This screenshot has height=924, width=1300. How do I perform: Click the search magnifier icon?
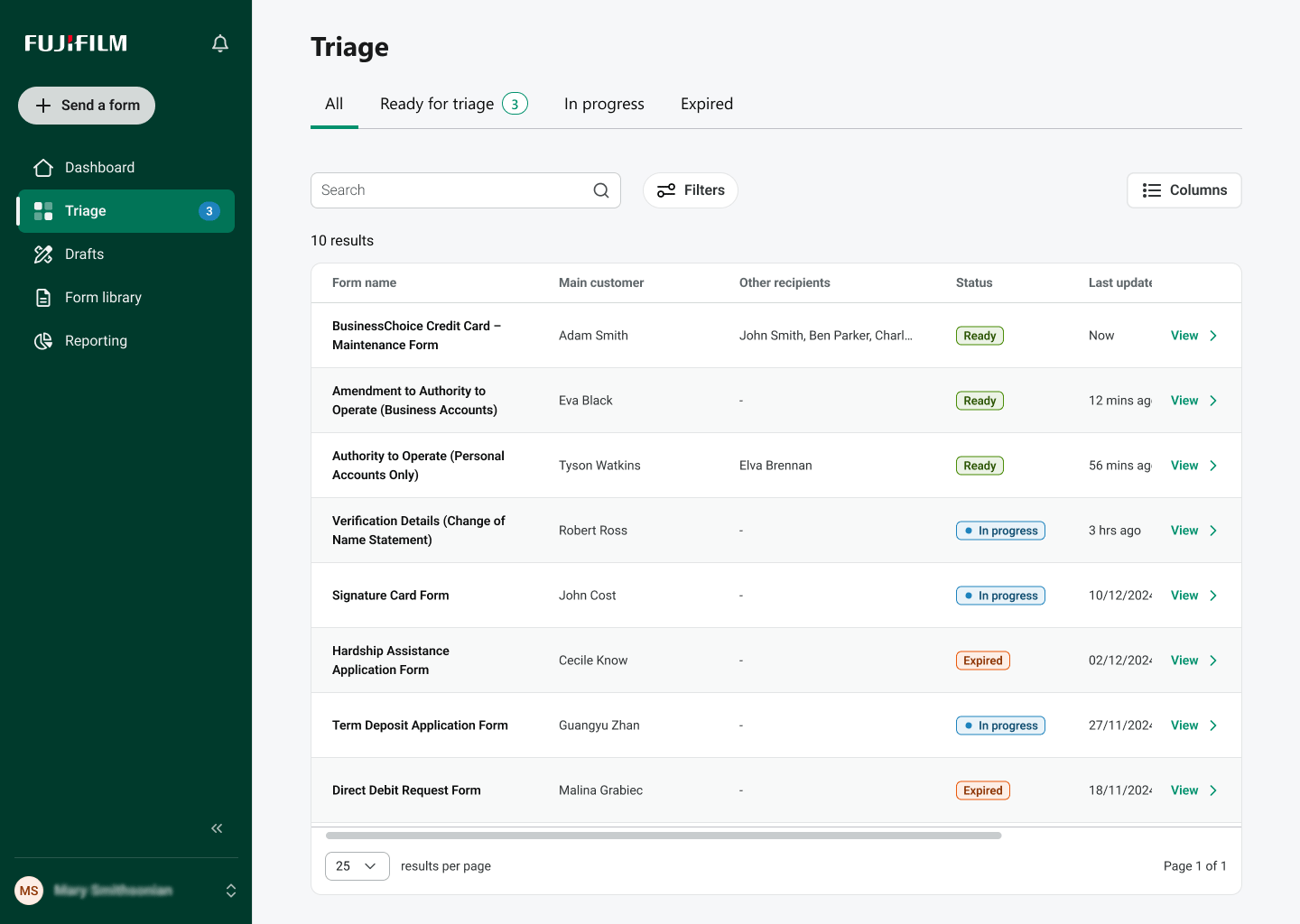coord(600,190)
